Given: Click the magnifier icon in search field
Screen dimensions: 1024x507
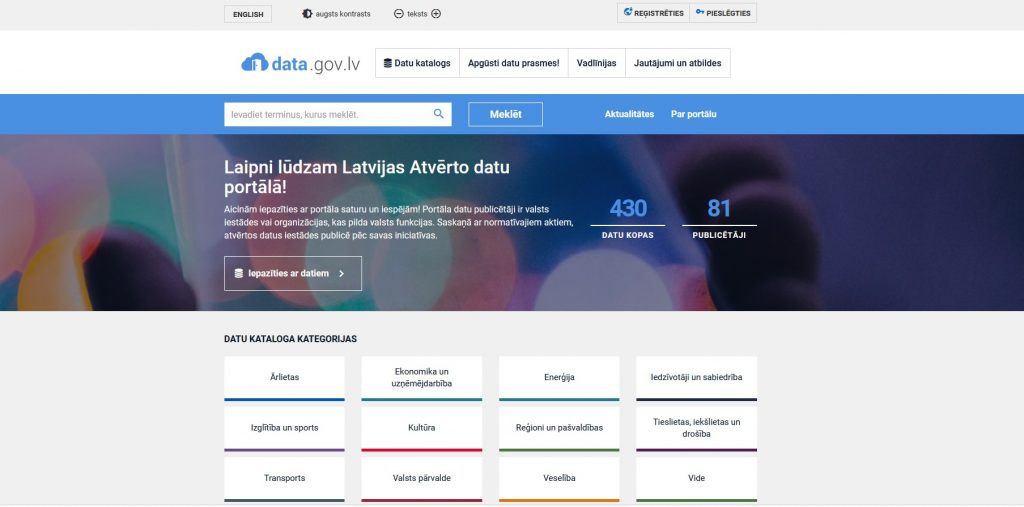Looking at the screenshot, I should pos(438,114).
